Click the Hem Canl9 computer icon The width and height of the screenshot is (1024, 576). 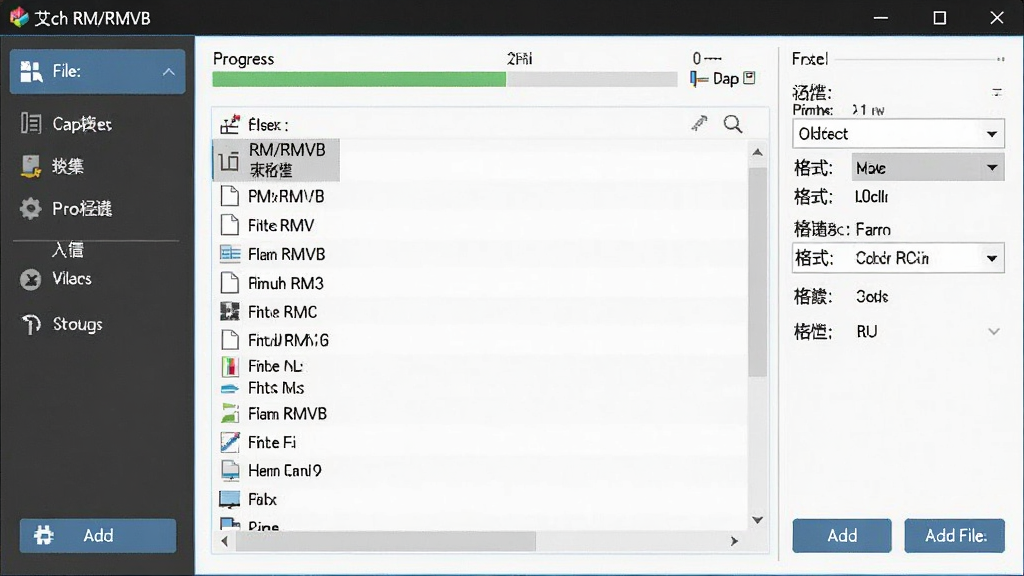click(230, 470)
